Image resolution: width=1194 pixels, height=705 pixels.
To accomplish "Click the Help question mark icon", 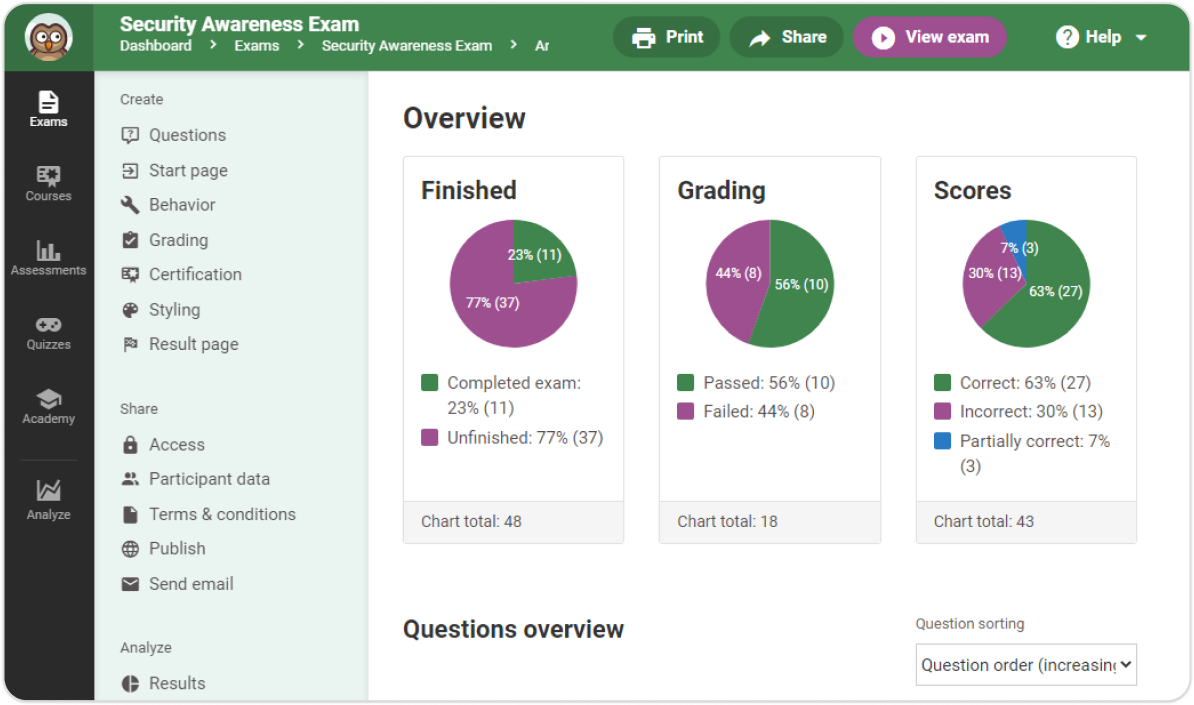I will (1068, 37).
